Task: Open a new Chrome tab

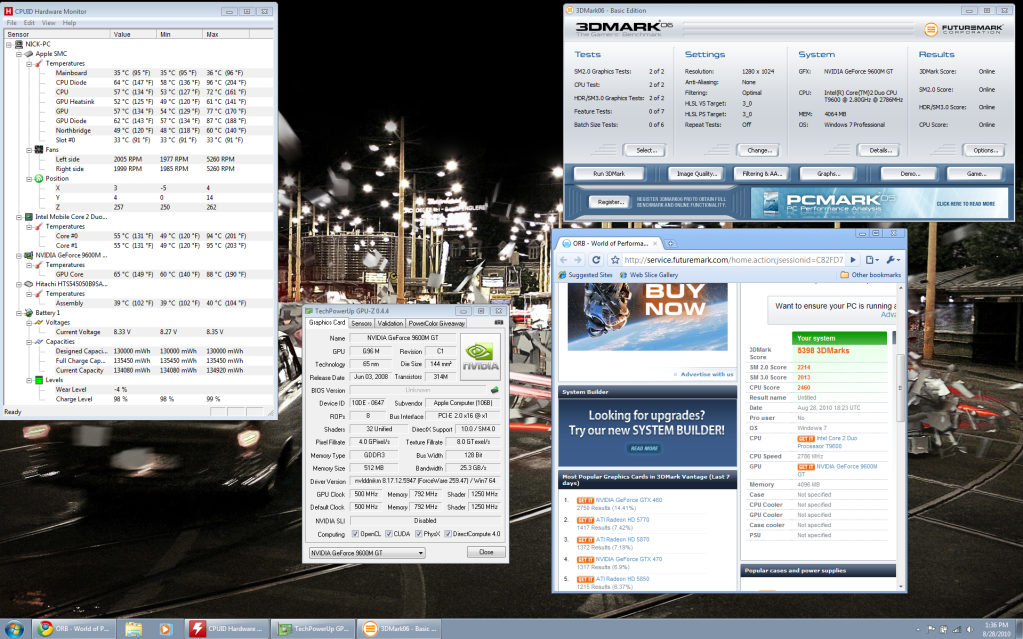Action: tap(670, 243)
